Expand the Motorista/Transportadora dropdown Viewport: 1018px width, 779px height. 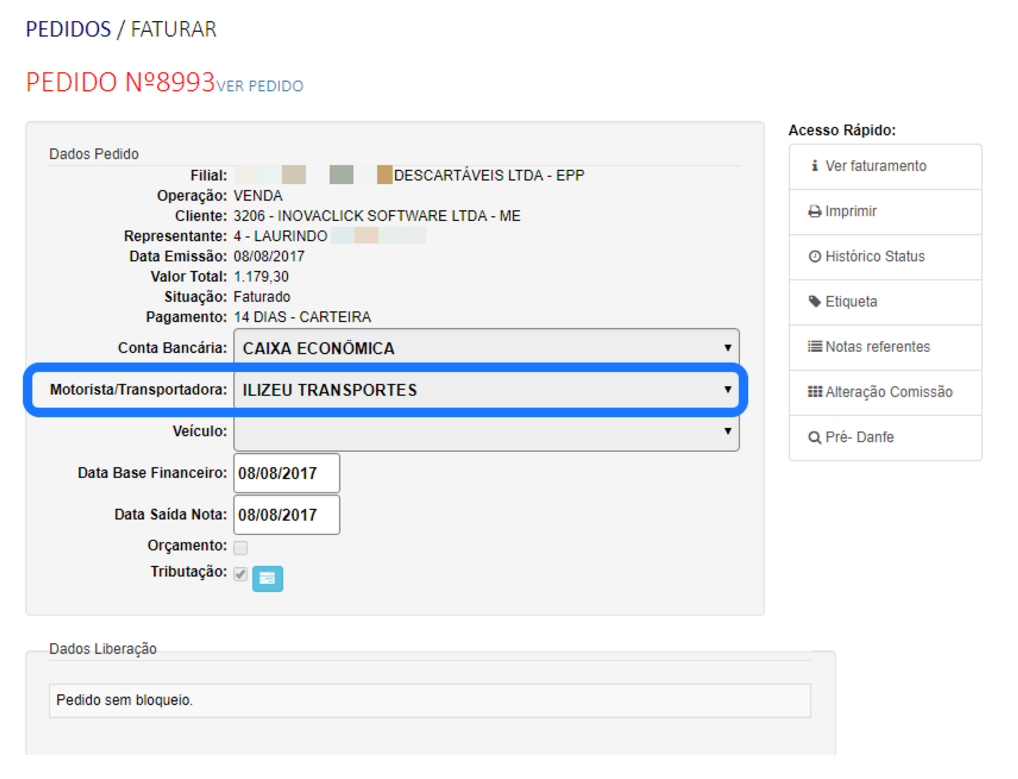click(x=486, y=390)
